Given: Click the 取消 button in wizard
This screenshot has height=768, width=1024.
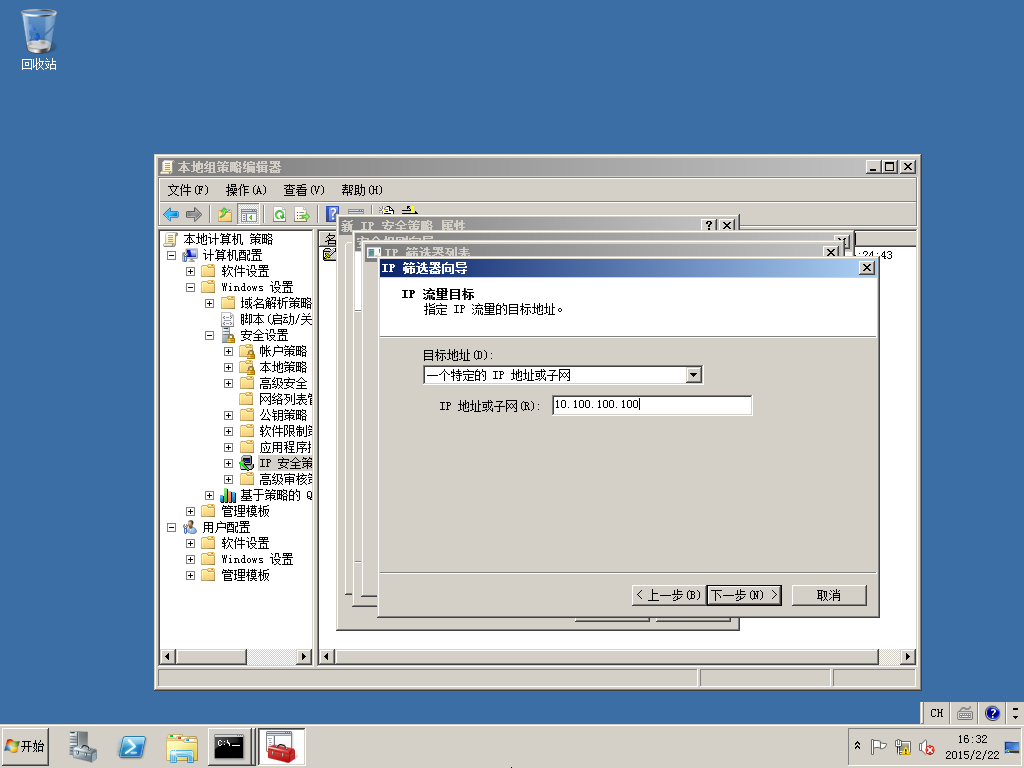Looking at the screenshot, I should click(x=829, y=595).
